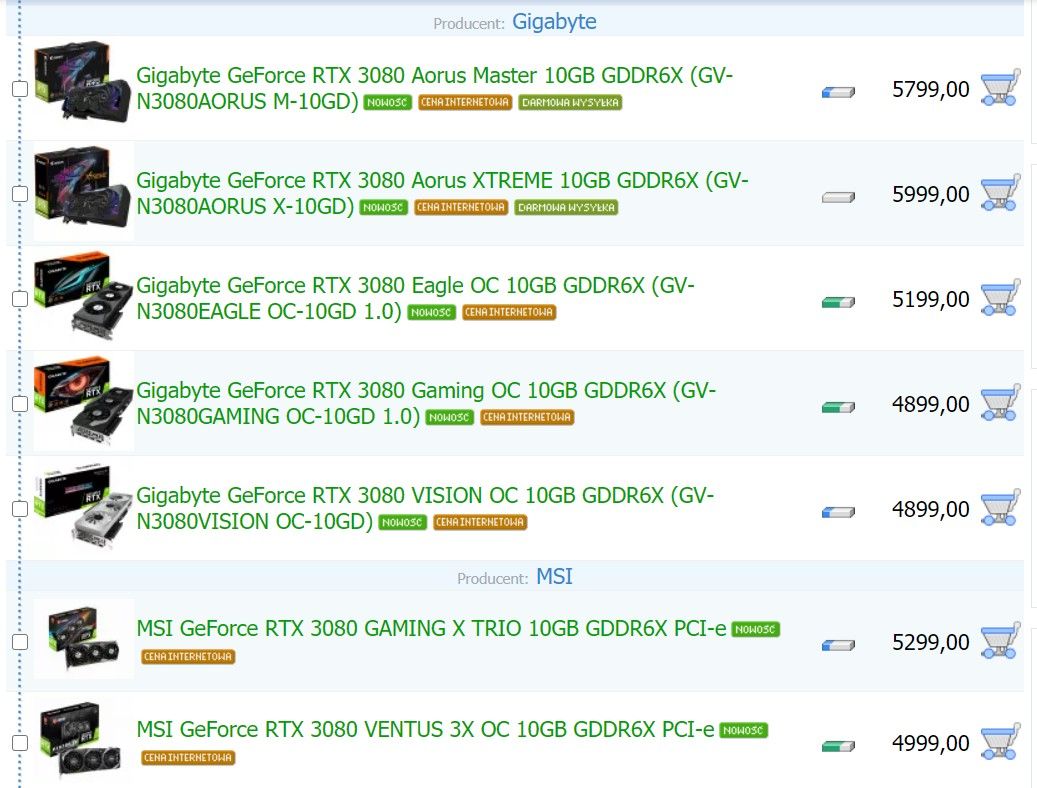The height and width of the screenshot is (788, 1037).
Task: Click availability indicator for Eagle OC
Action: [838, 301]
